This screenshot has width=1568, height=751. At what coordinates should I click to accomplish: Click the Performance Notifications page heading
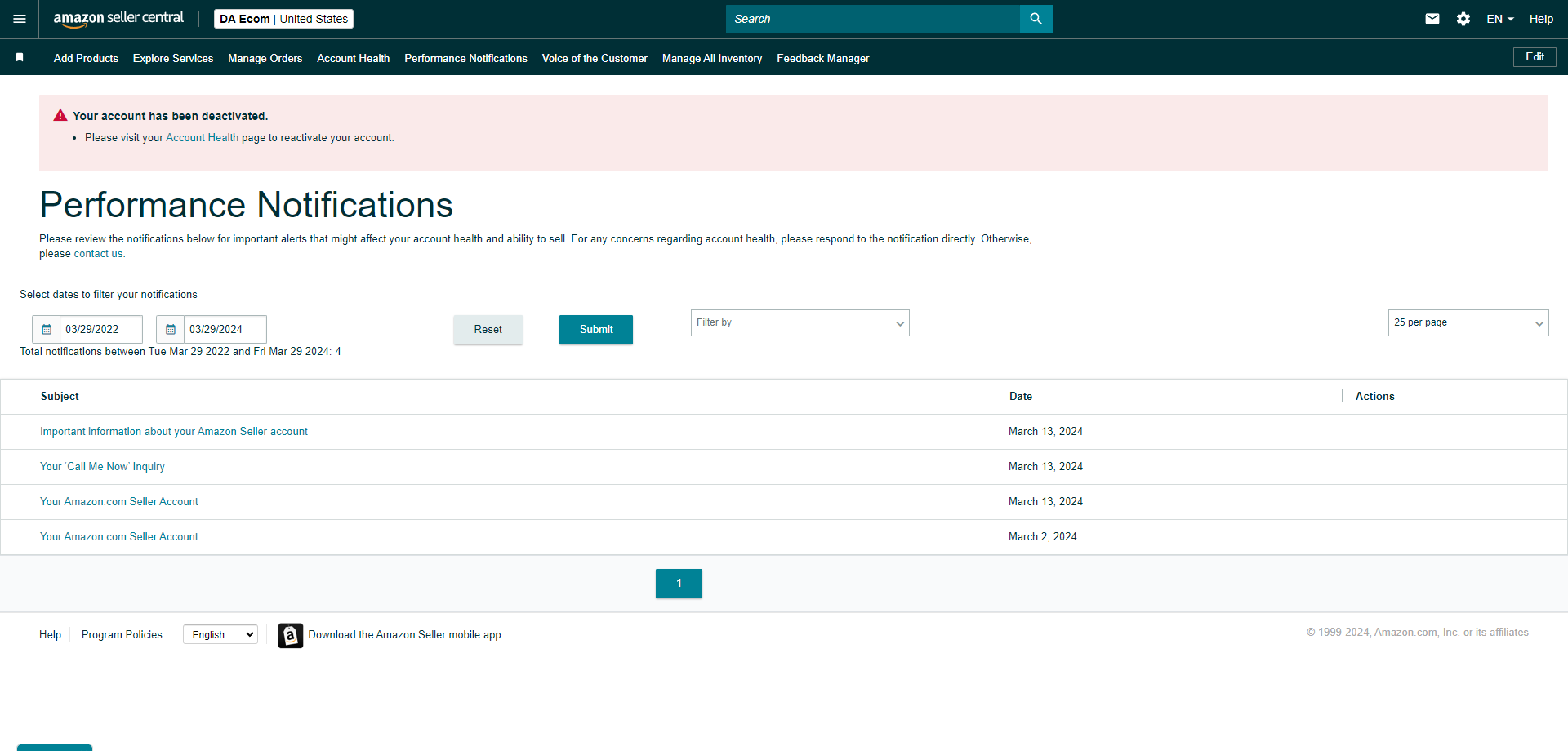click(246, 205)
